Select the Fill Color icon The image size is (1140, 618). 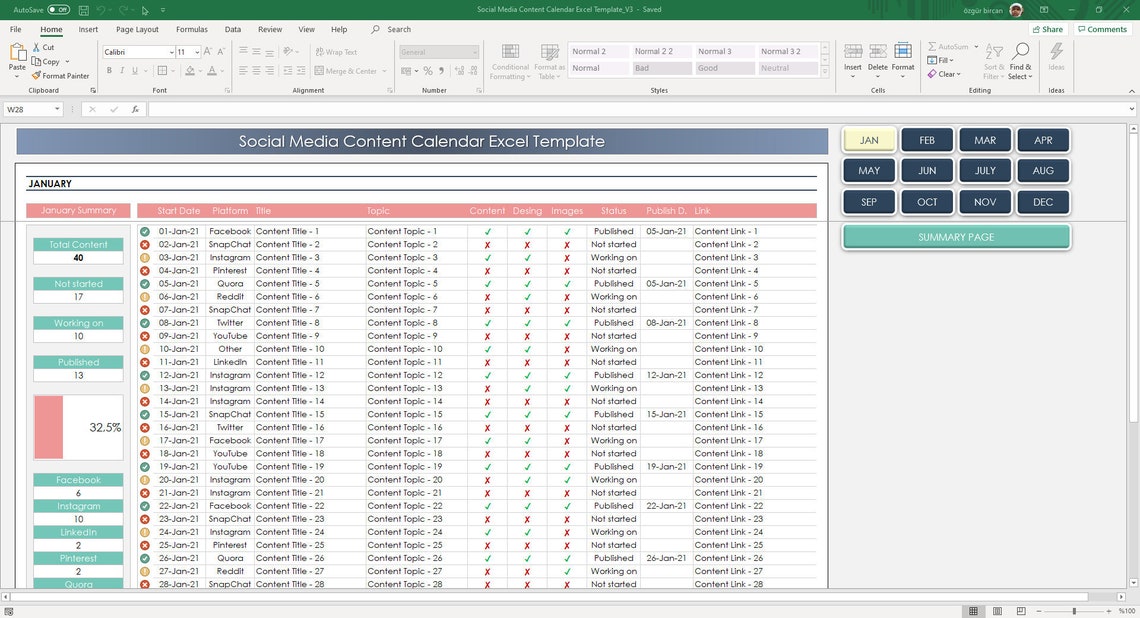[x=190, y=70]
